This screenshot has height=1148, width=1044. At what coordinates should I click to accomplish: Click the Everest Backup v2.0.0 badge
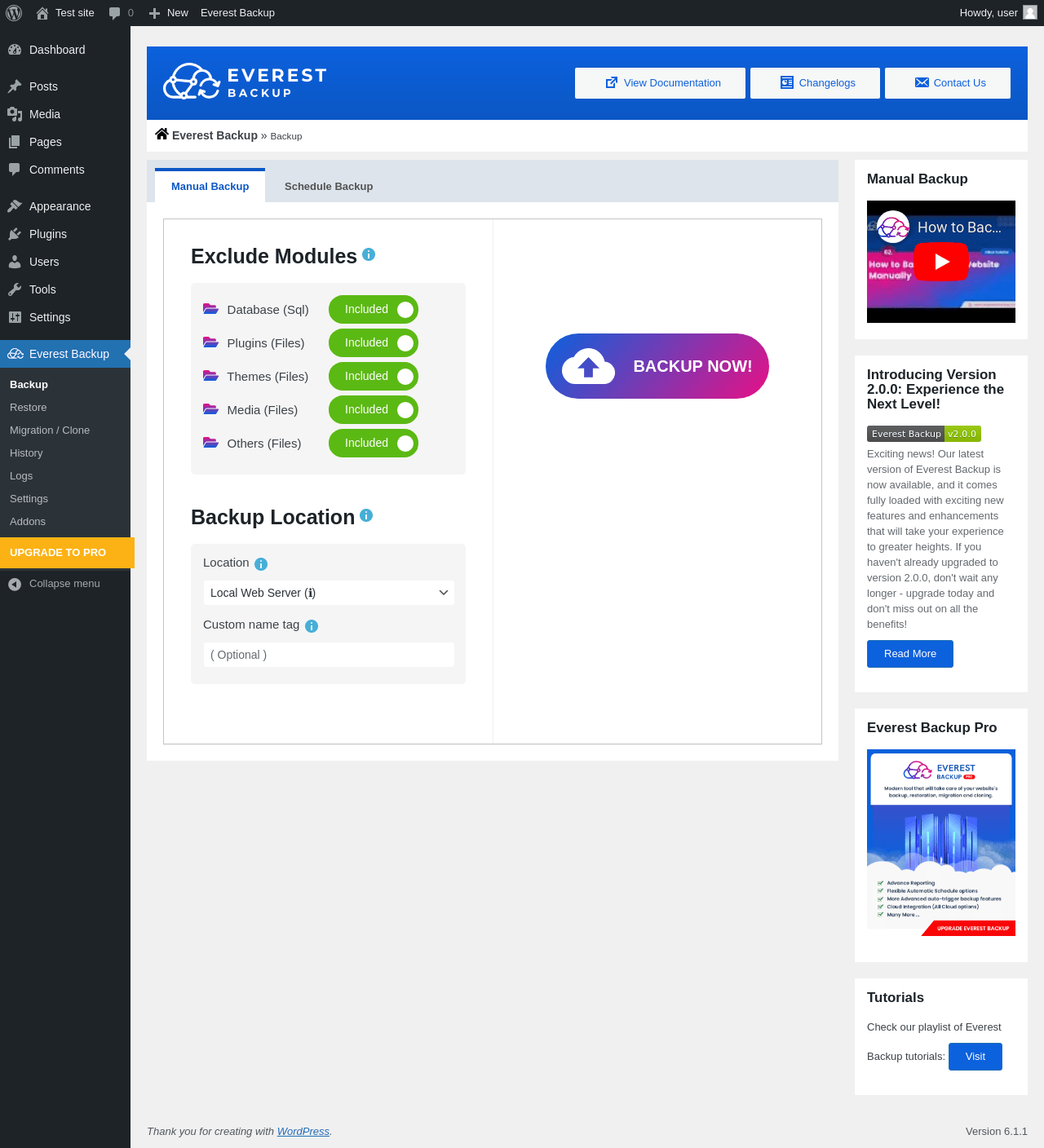click(x=924, y=434)
